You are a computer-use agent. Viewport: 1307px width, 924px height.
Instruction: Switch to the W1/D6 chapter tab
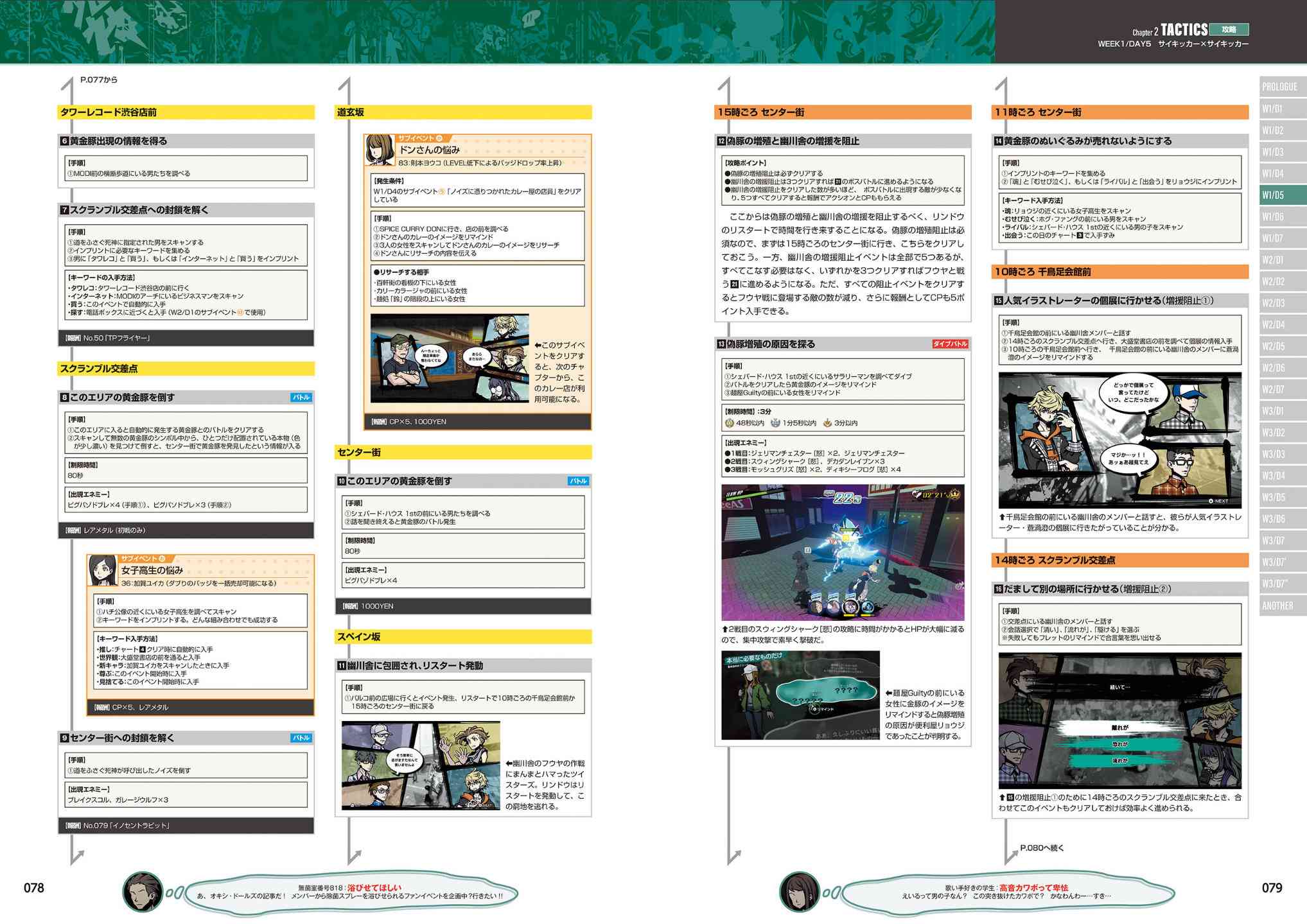coord(1274,216)
